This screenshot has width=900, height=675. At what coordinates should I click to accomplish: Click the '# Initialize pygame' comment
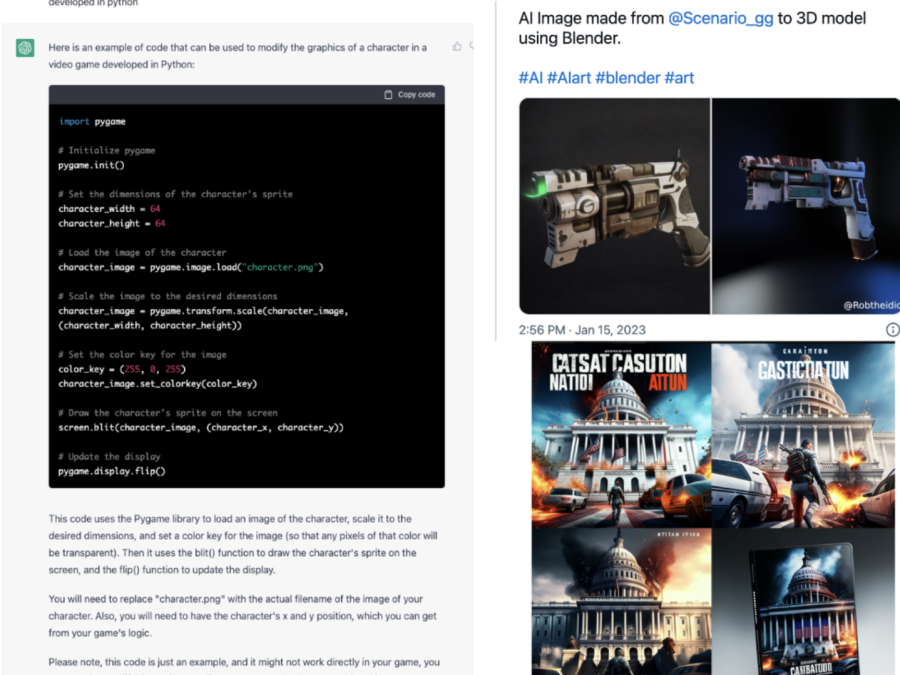[107, 150]
